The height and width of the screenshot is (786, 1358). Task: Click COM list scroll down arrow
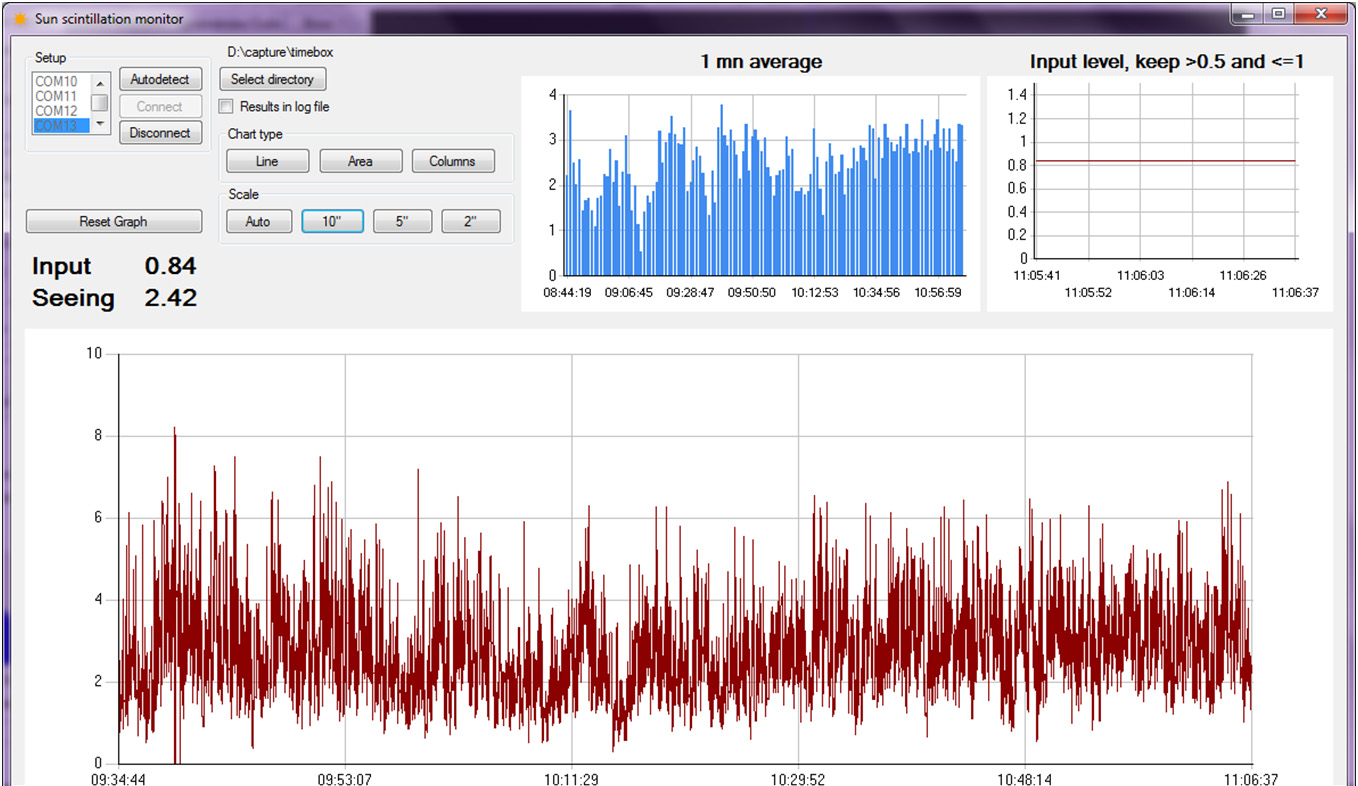click(x=100, y=125)
